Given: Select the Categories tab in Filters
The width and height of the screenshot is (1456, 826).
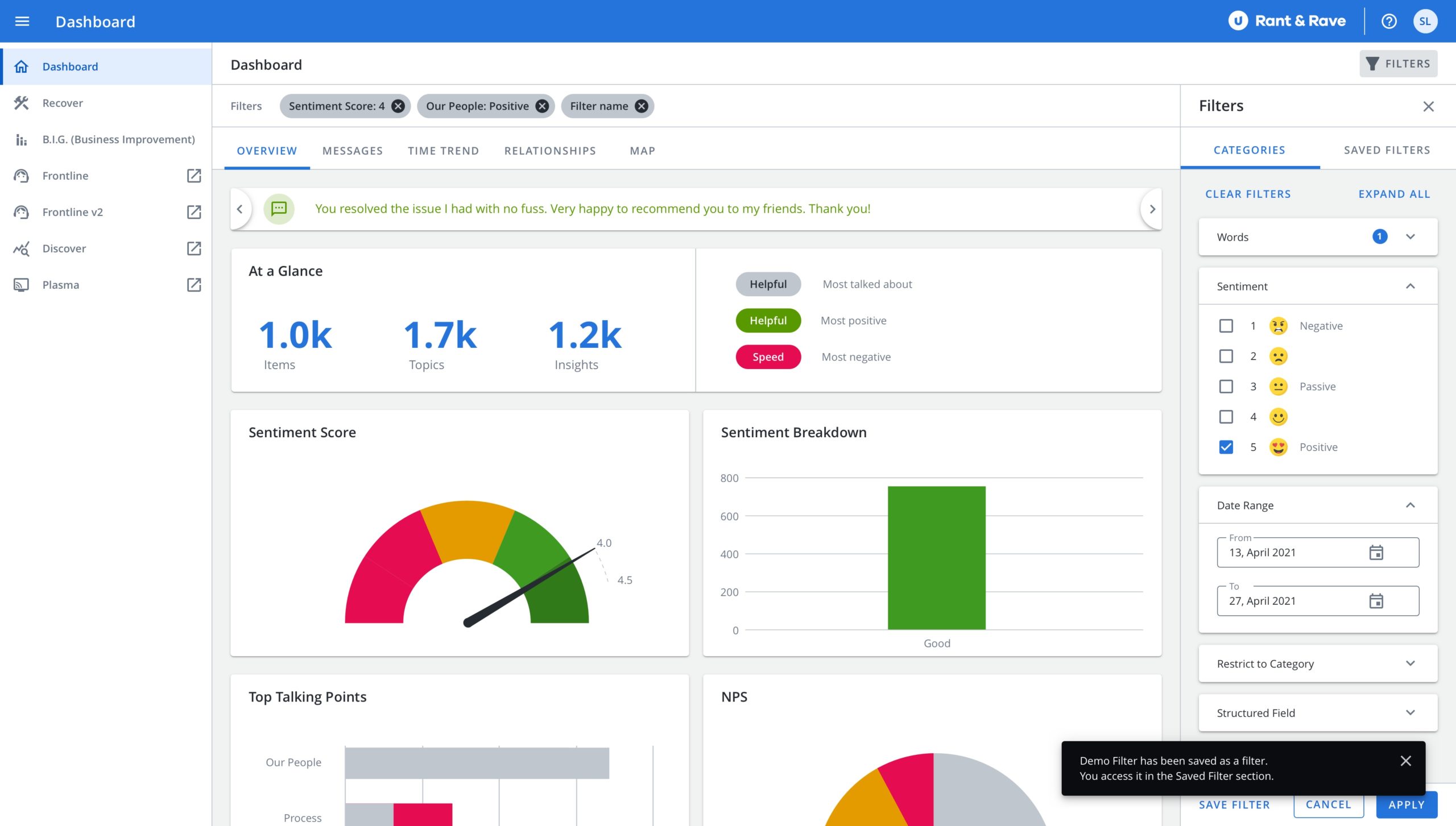Looking at the screenshot, I should (x=1250, y=150).
